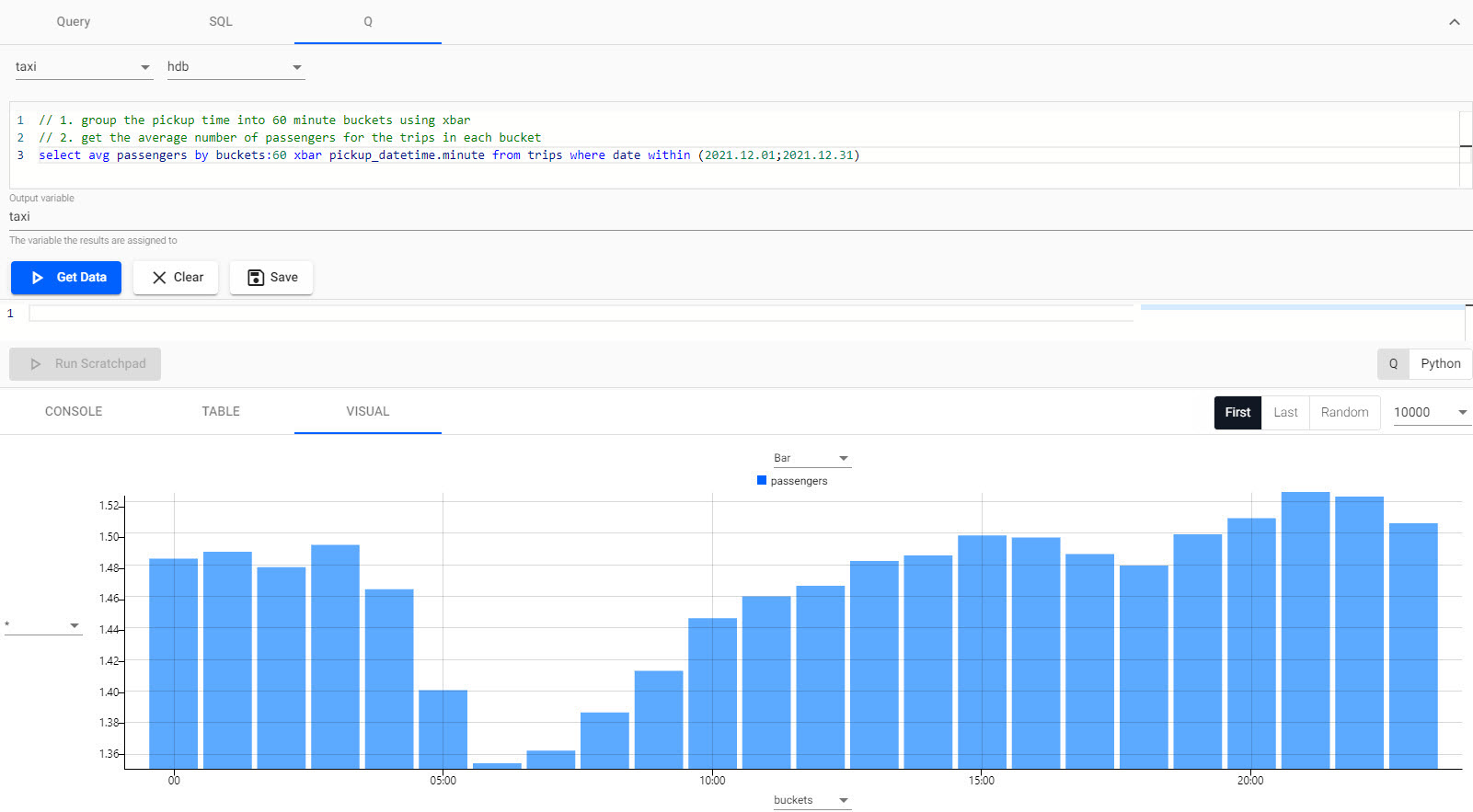Screen dimensions: 1473x812
Task: Open the hdb dropdown
Action: [235, 67]
